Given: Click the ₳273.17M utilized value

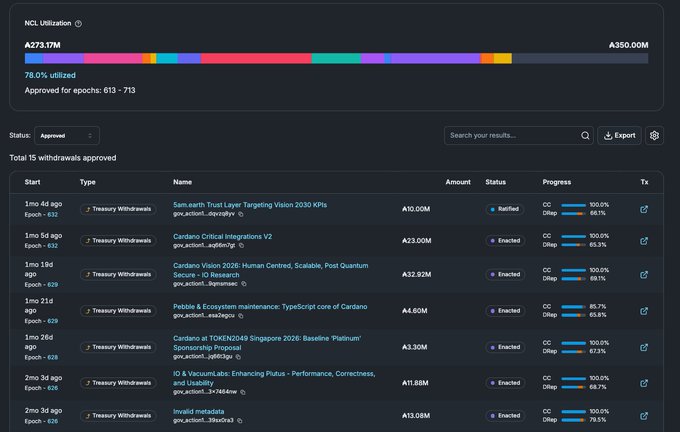Looking at the screenshot, I should pos(42,45).
